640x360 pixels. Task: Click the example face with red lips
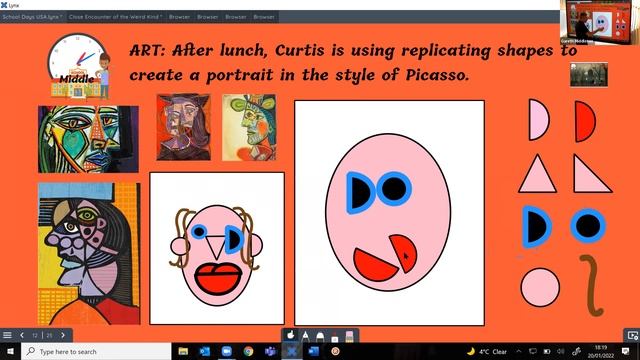coord(217,249)
